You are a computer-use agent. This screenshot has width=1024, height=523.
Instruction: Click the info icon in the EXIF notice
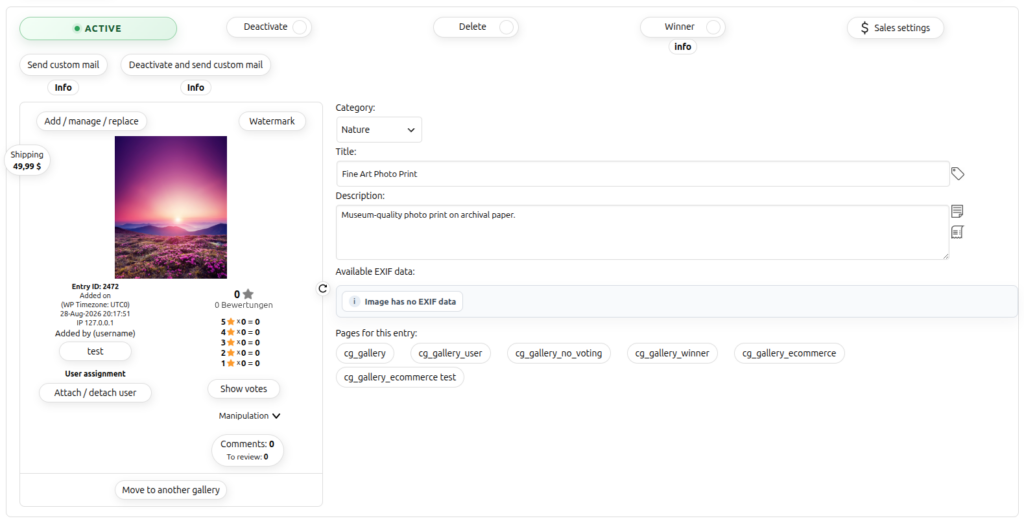tap(354, 302)
